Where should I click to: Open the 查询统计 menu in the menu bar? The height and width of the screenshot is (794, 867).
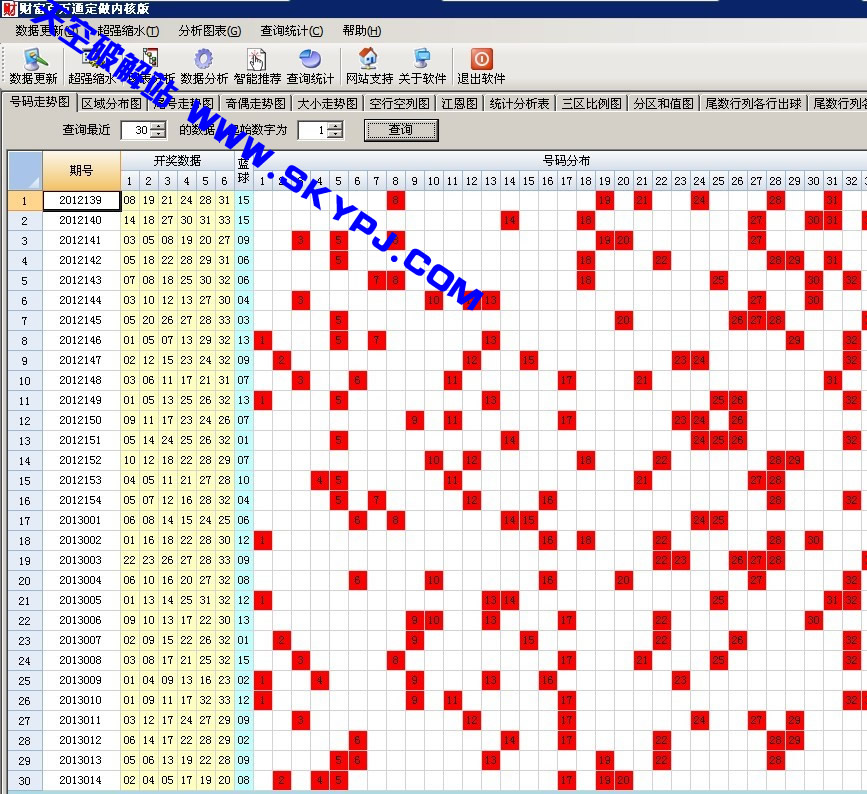pyautogui.click(x=290, y=31)
